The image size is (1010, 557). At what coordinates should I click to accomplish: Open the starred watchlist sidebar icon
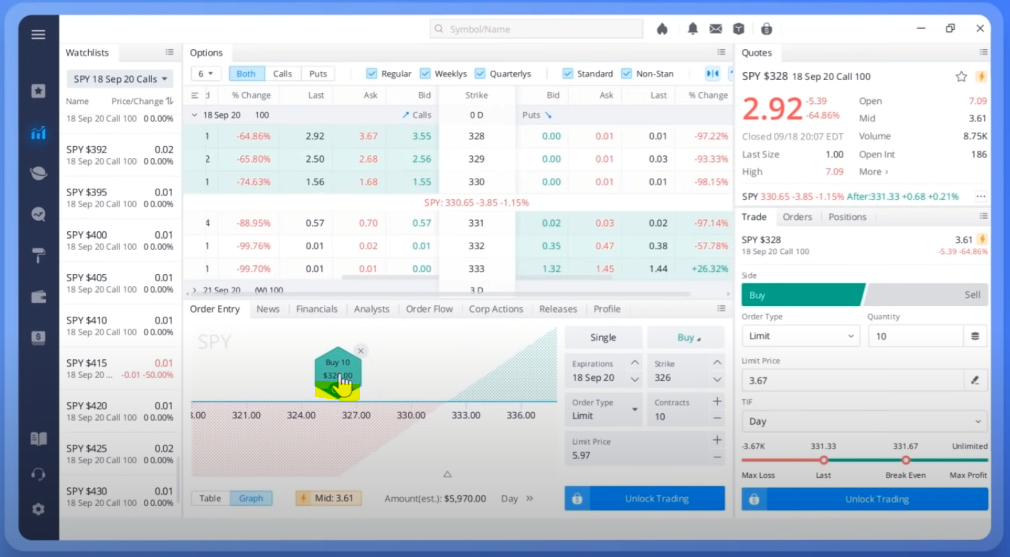click(38, 91)
